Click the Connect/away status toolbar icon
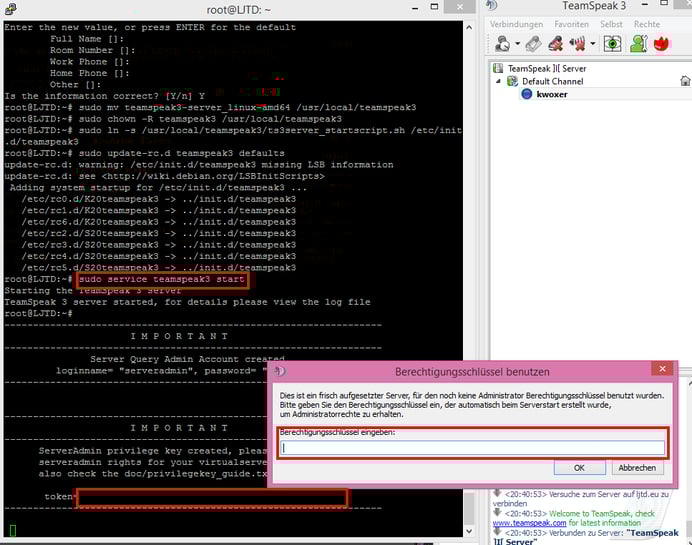Screen dimensions: 692x545 coord(501,44)
